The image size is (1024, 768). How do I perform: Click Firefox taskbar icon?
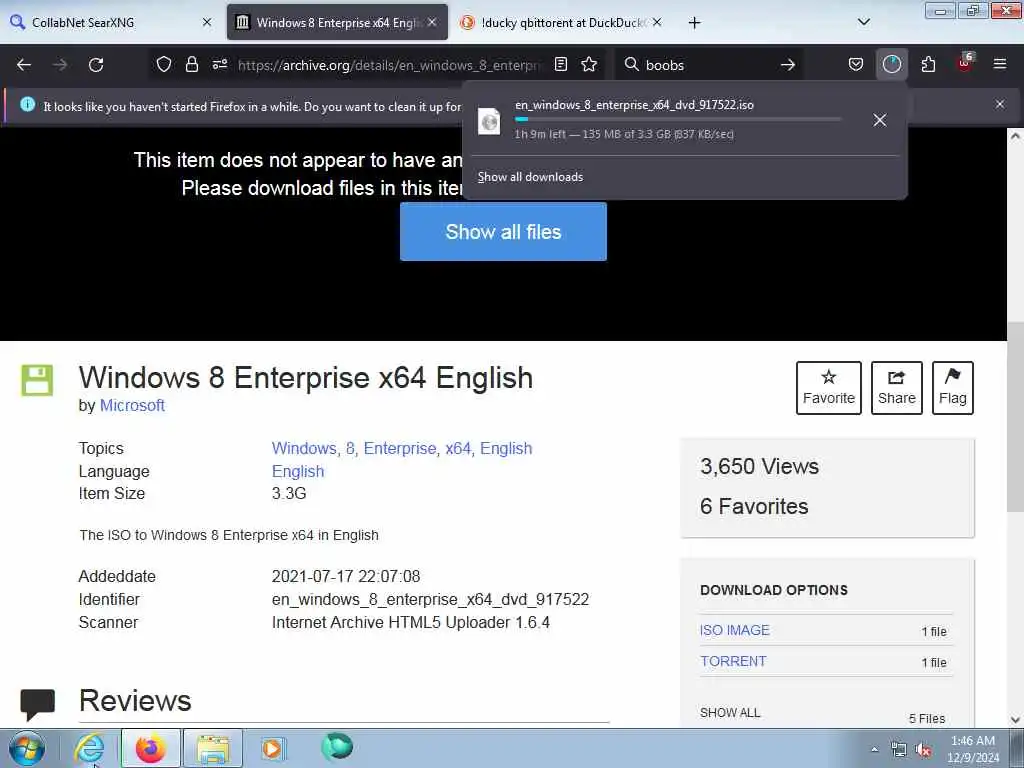pyautogui.click(x=150, y=748)
